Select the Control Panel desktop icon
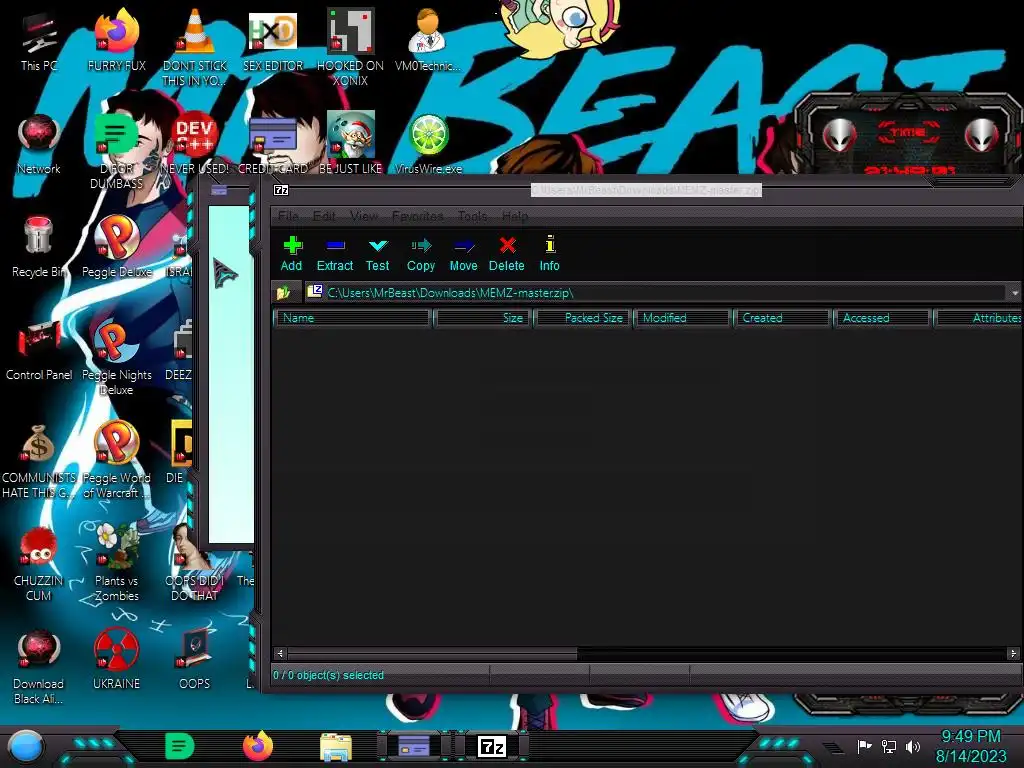This screenshot has width=1024, height=768. tap(39, 351)
